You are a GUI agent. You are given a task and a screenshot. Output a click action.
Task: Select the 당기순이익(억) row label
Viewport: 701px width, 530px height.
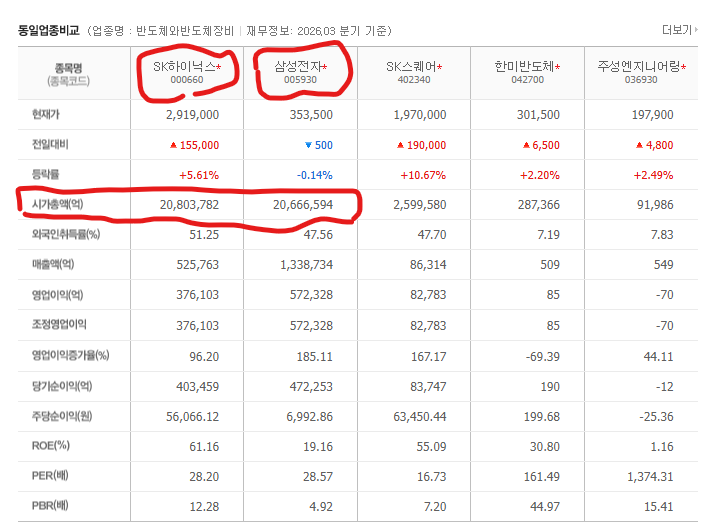click(x=62, y=386)
